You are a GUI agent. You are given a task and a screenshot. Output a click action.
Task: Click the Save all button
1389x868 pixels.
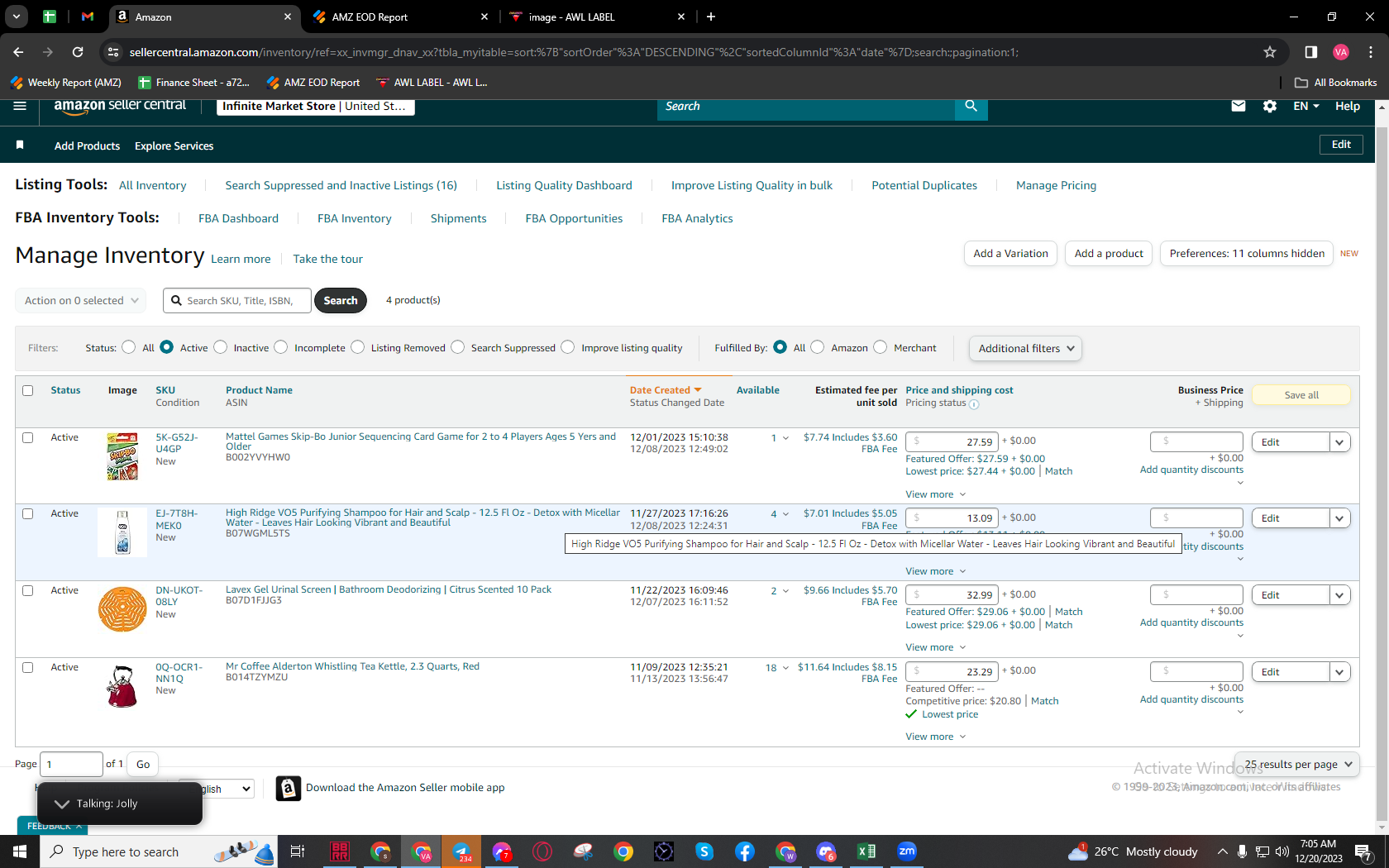1301,395
